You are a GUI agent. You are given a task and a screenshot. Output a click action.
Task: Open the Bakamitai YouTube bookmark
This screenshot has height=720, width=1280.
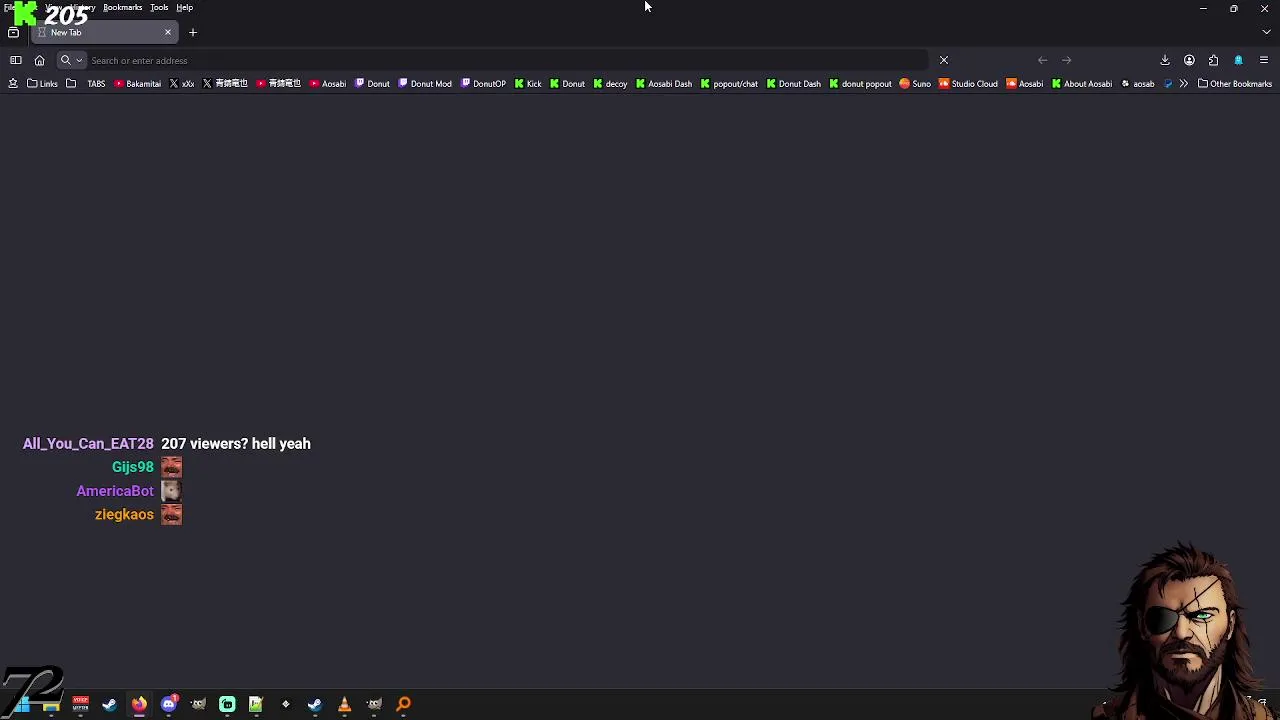coord(137,84)
